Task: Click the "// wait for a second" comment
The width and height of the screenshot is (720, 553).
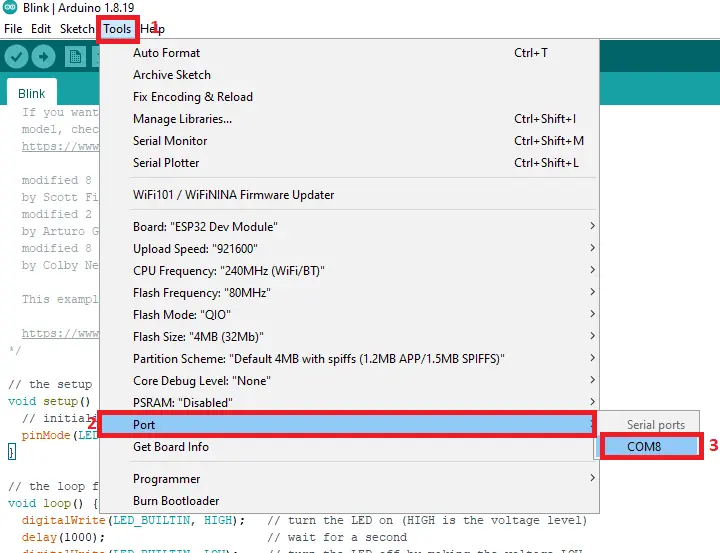Action: pyautogui.click(x=337, y=537)
